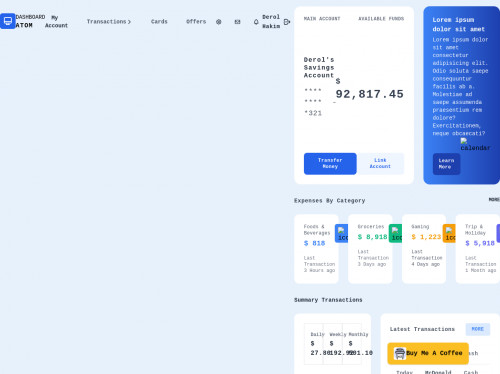
Task: Click the calendar image in the promo card
Action: (475, 145)
